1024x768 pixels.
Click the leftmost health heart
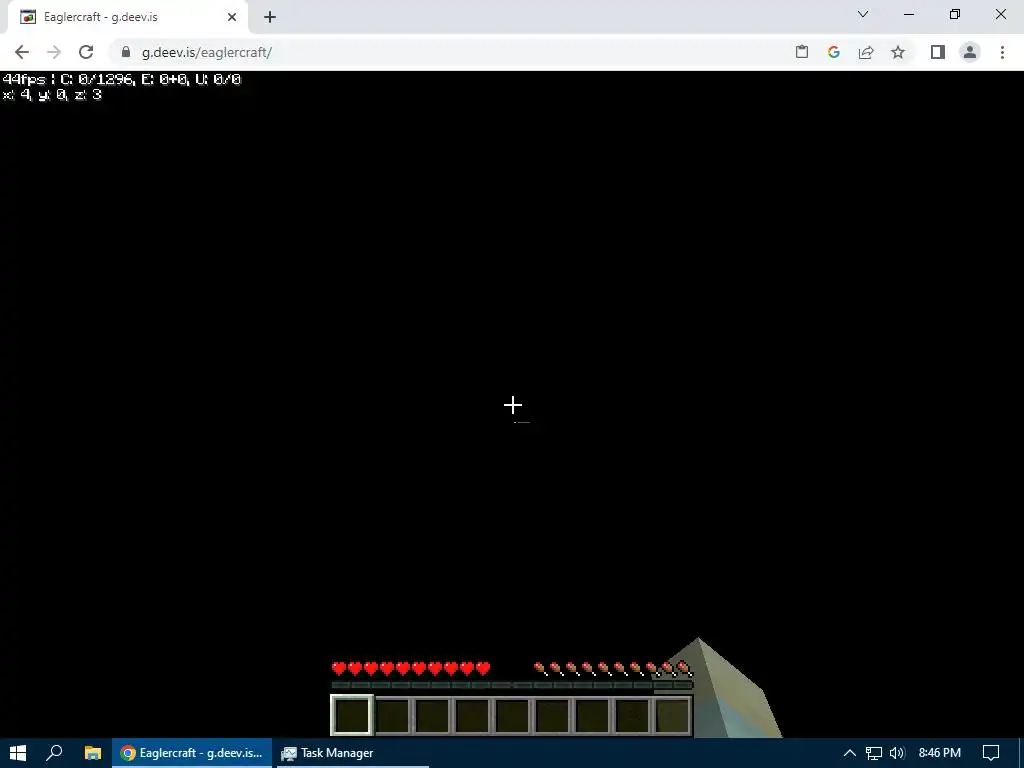pyautogui.click(x=339, y=668)
